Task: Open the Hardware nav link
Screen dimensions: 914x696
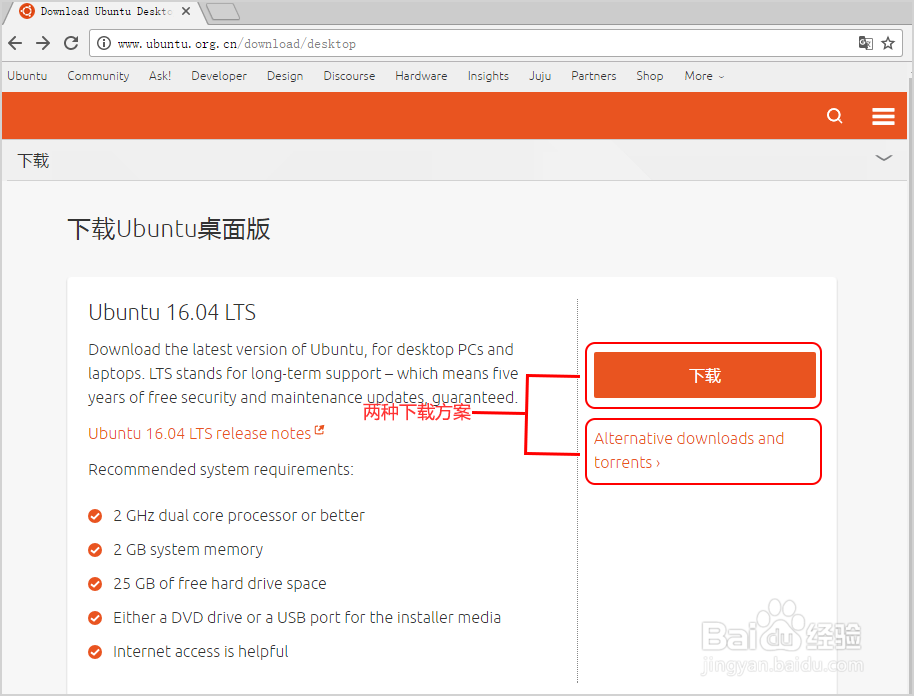Action: pyautogui.click(x=421, y=76)
